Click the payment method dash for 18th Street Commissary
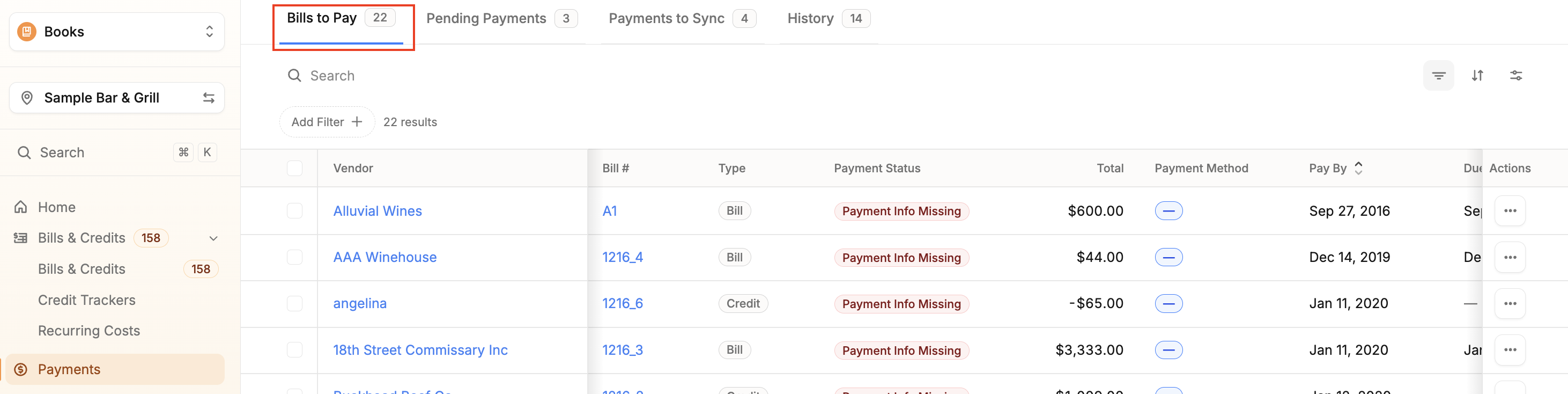This screenshot has height=394, width=1568. pos(1168,349)
